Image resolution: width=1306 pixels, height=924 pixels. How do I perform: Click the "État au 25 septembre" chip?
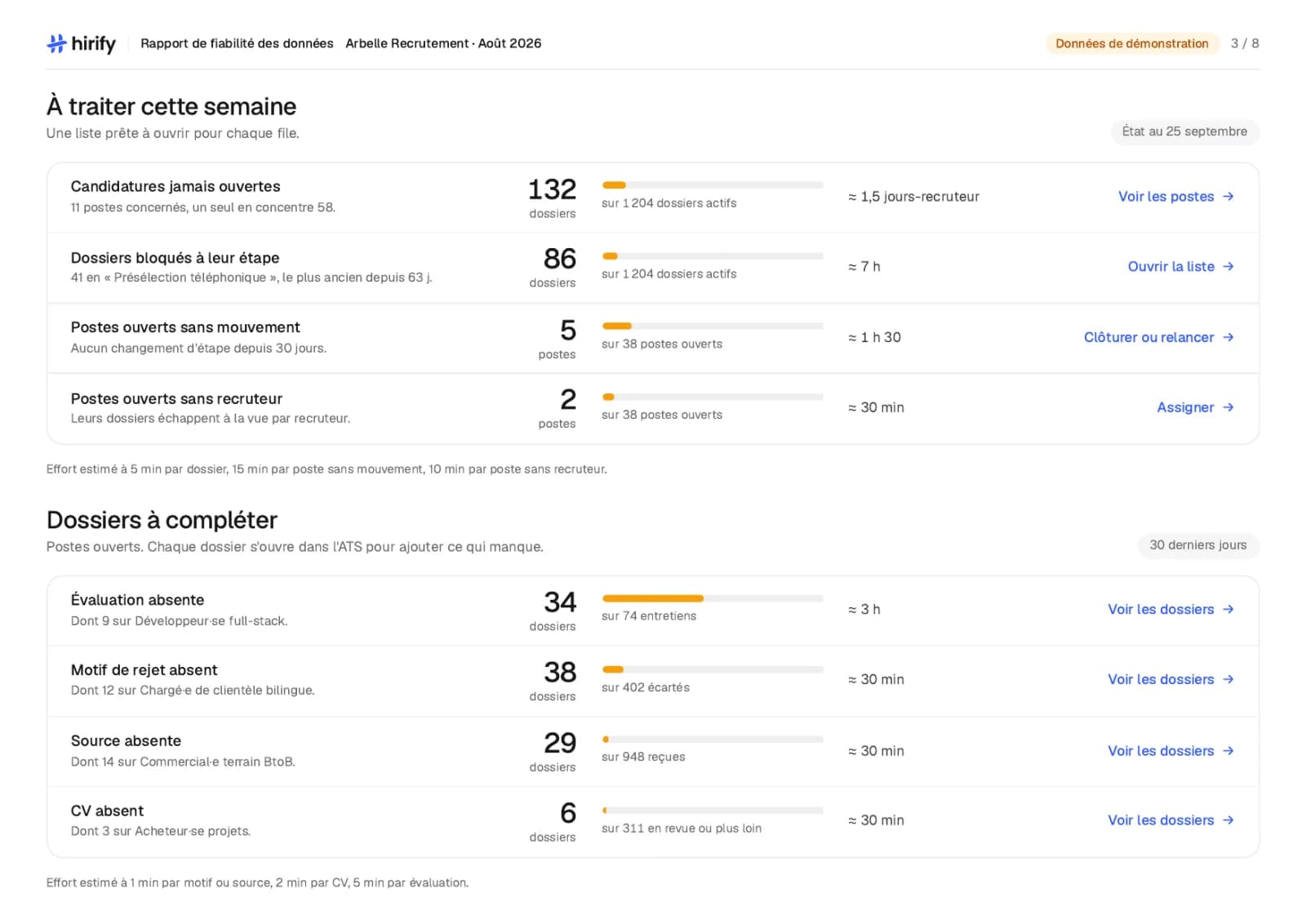[1184, 131]
